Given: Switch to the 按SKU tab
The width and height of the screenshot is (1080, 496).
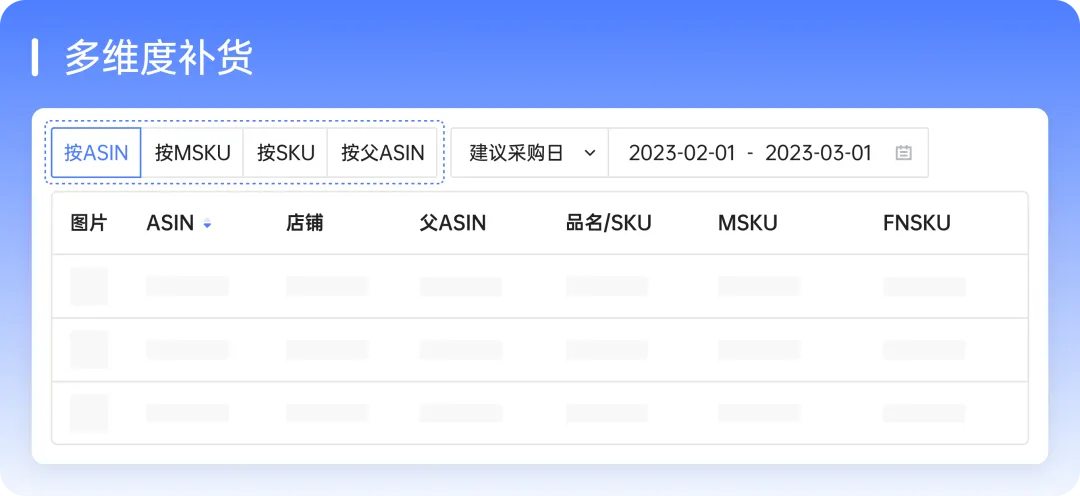Looking at the screenshot, I should click(x=285, y=152).
